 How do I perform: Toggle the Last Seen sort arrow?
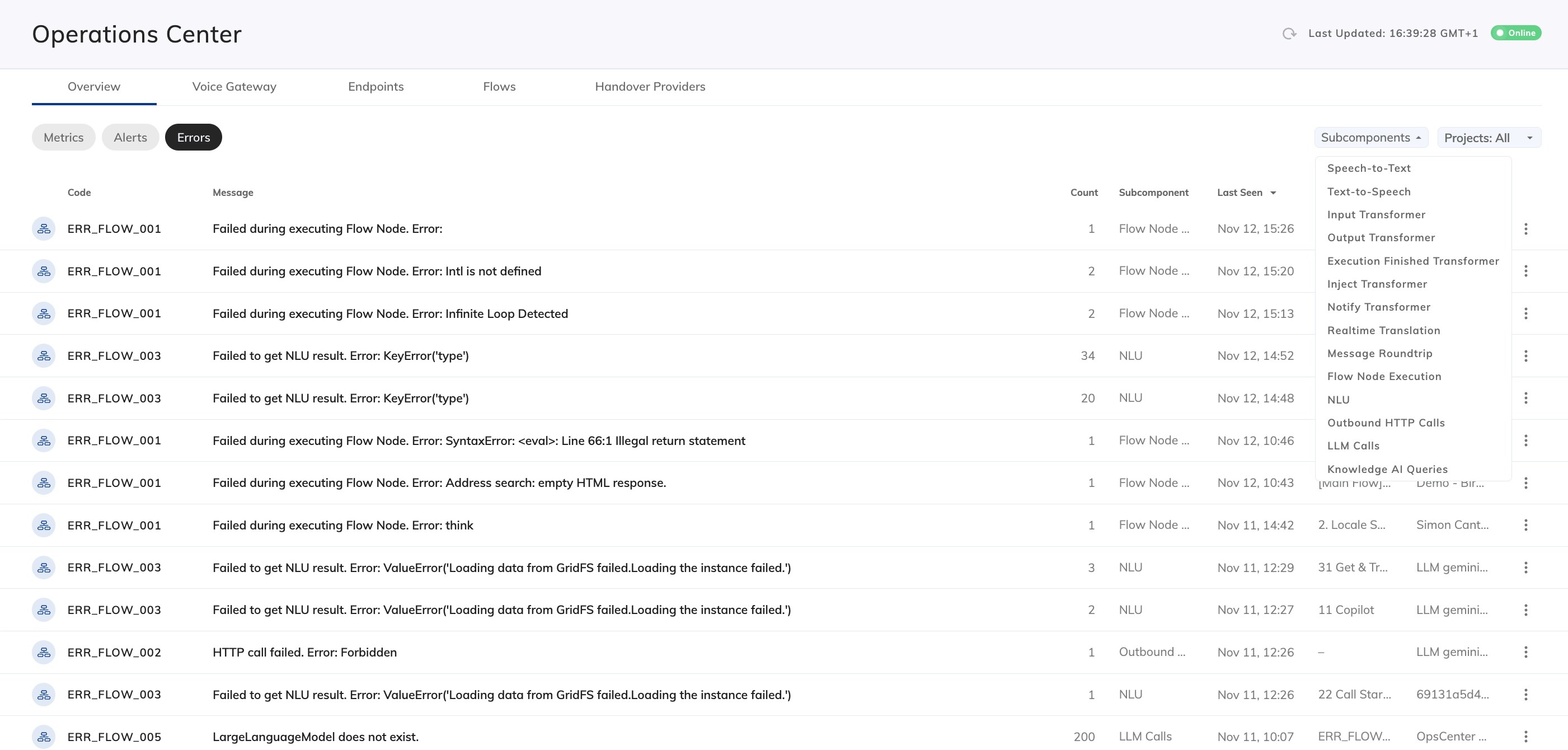pyautogui.click(x=1273, y=193)
